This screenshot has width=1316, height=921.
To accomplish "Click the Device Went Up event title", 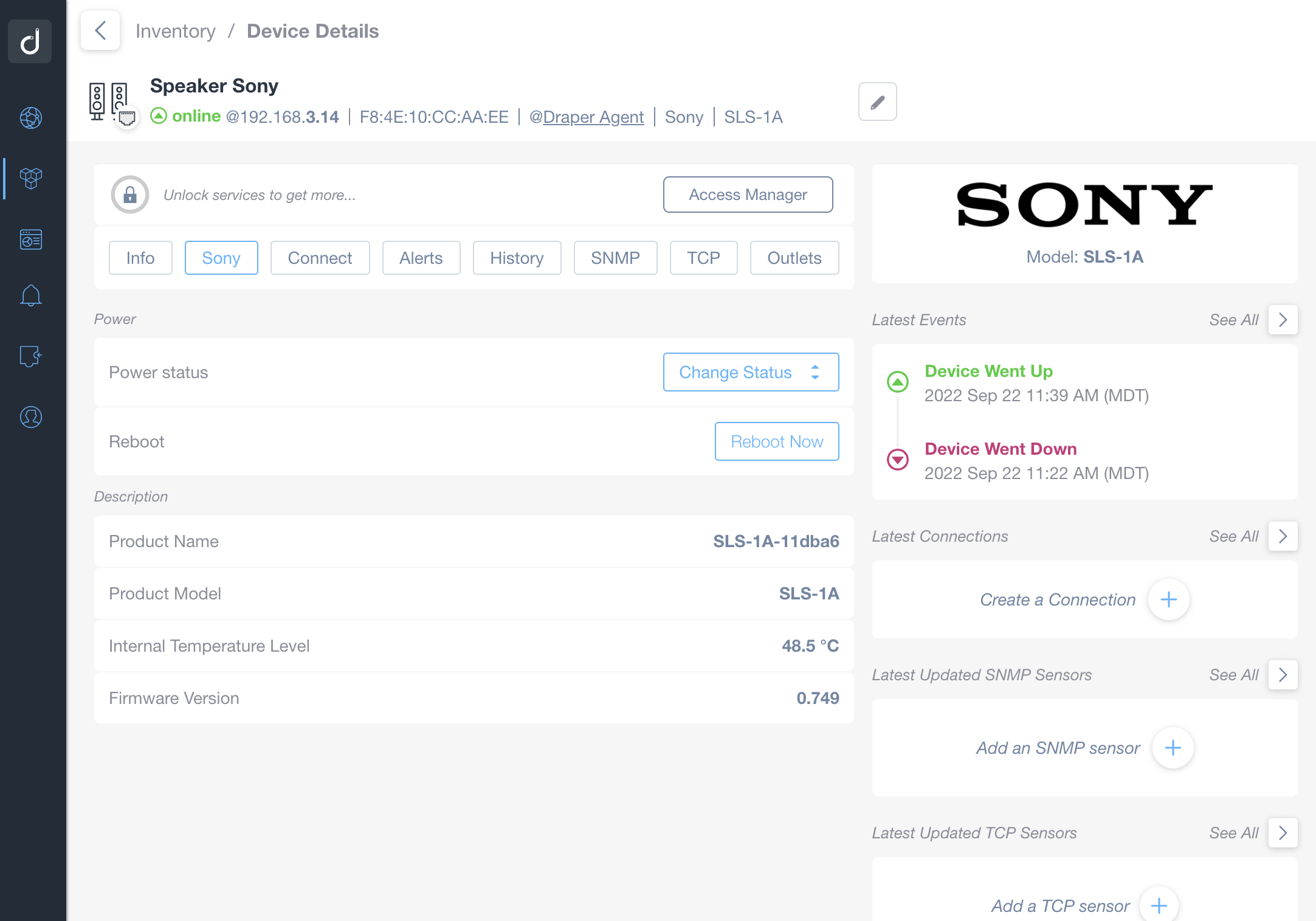I will (x=988, y=371).
